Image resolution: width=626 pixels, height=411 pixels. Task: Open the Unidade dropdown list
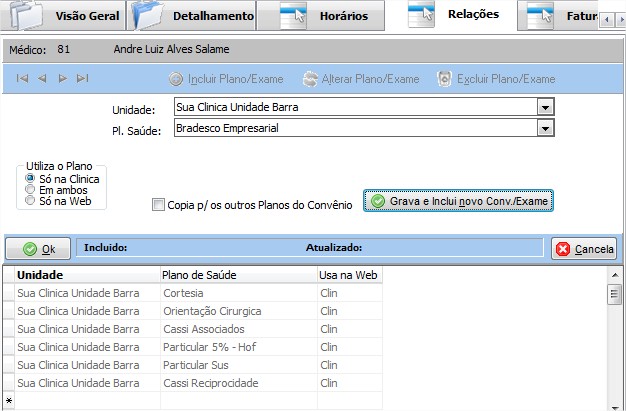point(545,107)
